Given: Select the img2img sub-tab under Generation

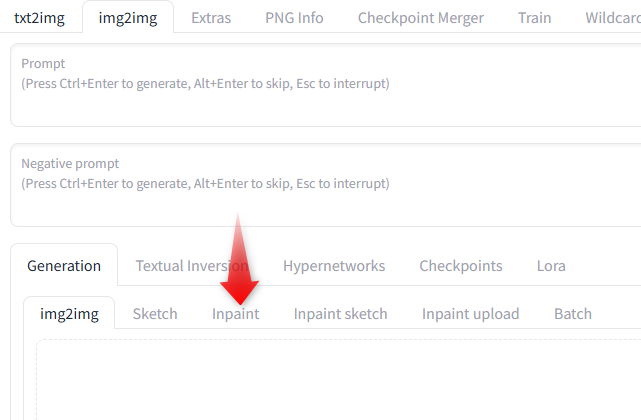Looking at the screenshot, I should (69, 314).
